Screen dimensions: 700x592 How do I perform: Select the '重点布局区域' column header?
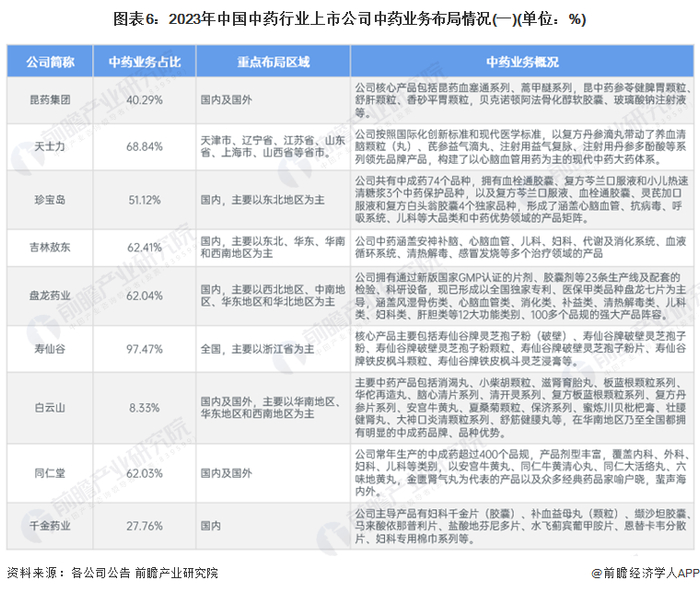tap(273, 62)
